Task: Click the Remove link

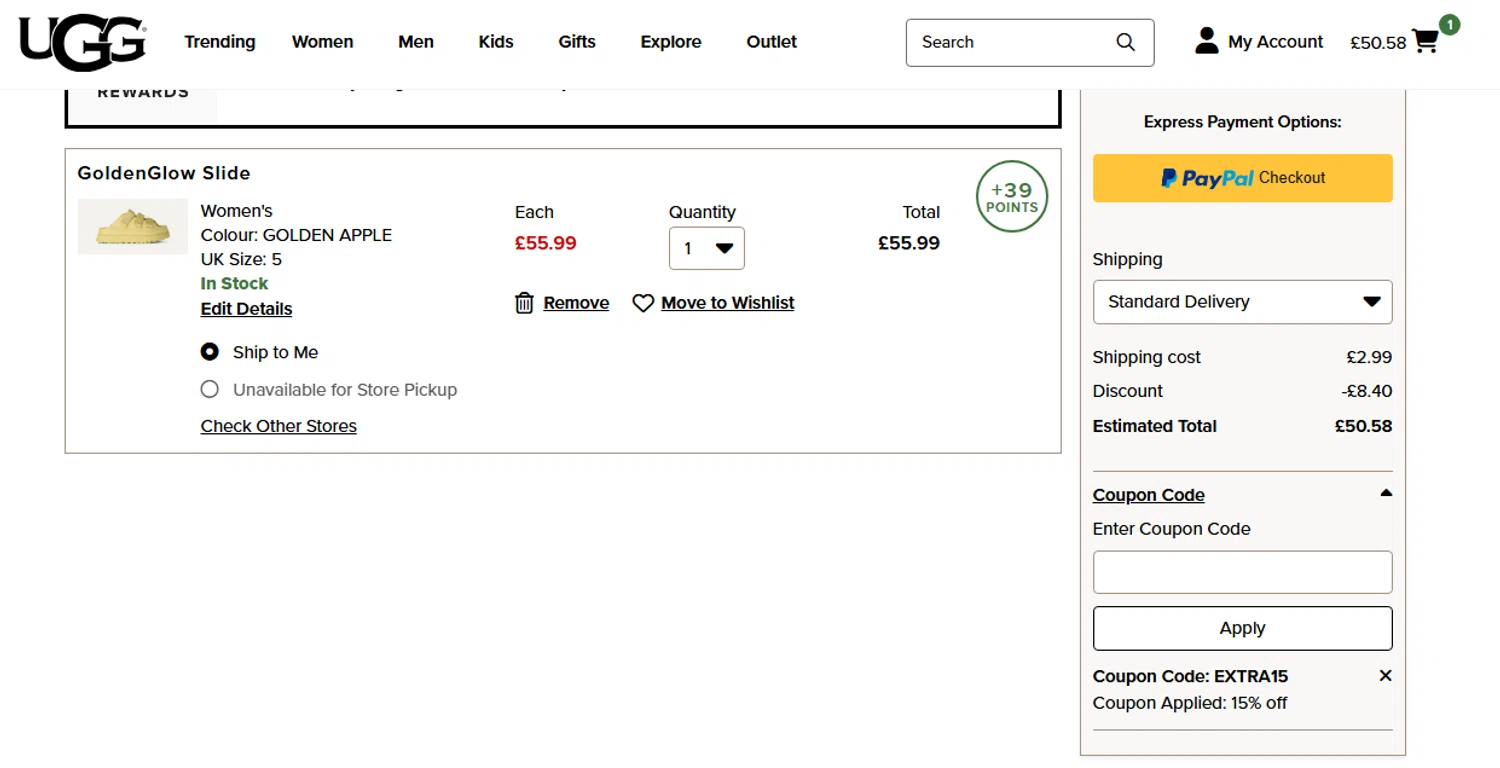Action: [x=576, y=303]
